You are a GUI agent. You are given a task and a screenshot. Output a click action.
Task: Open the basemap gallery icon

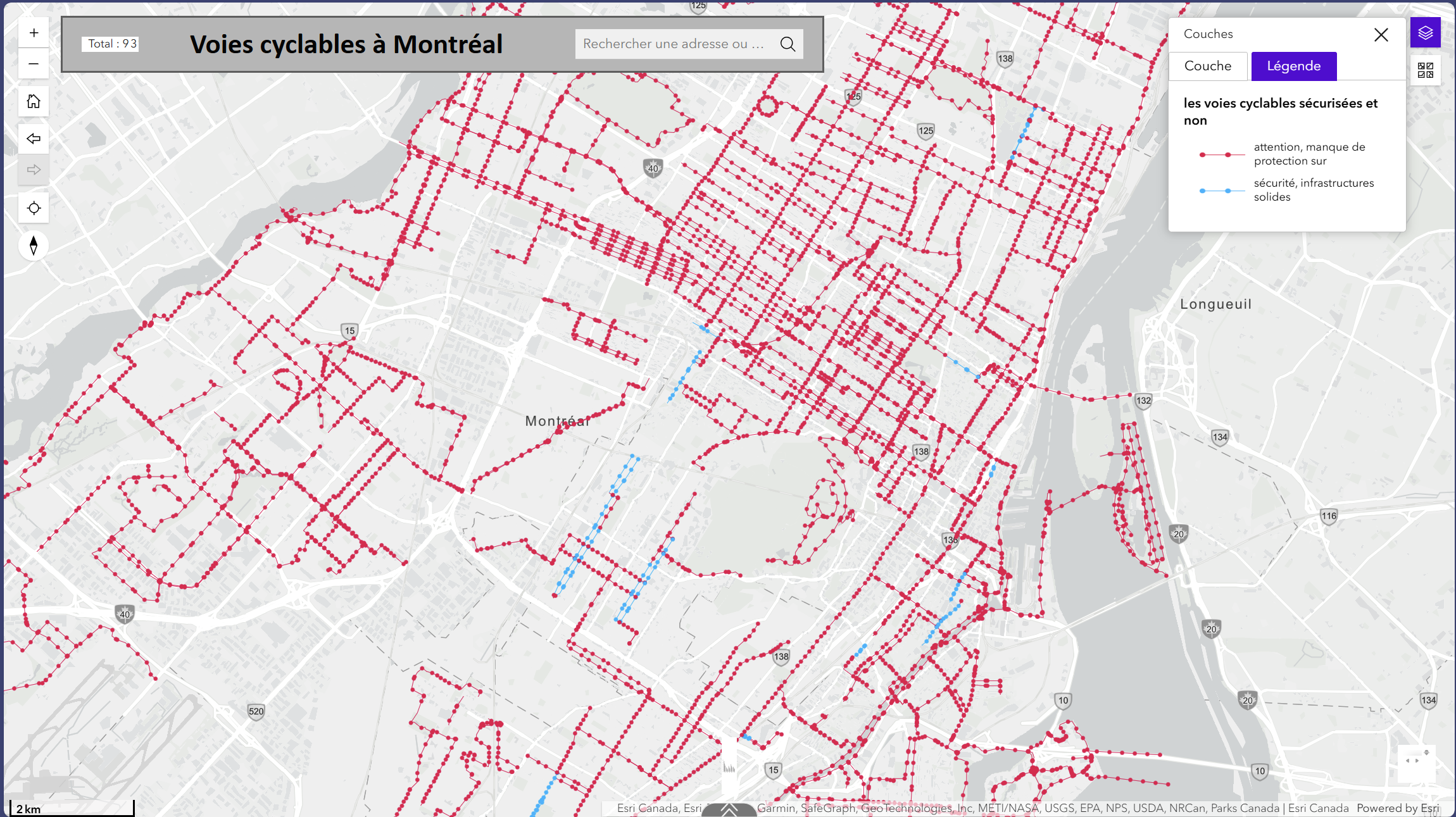[1425, 70]
